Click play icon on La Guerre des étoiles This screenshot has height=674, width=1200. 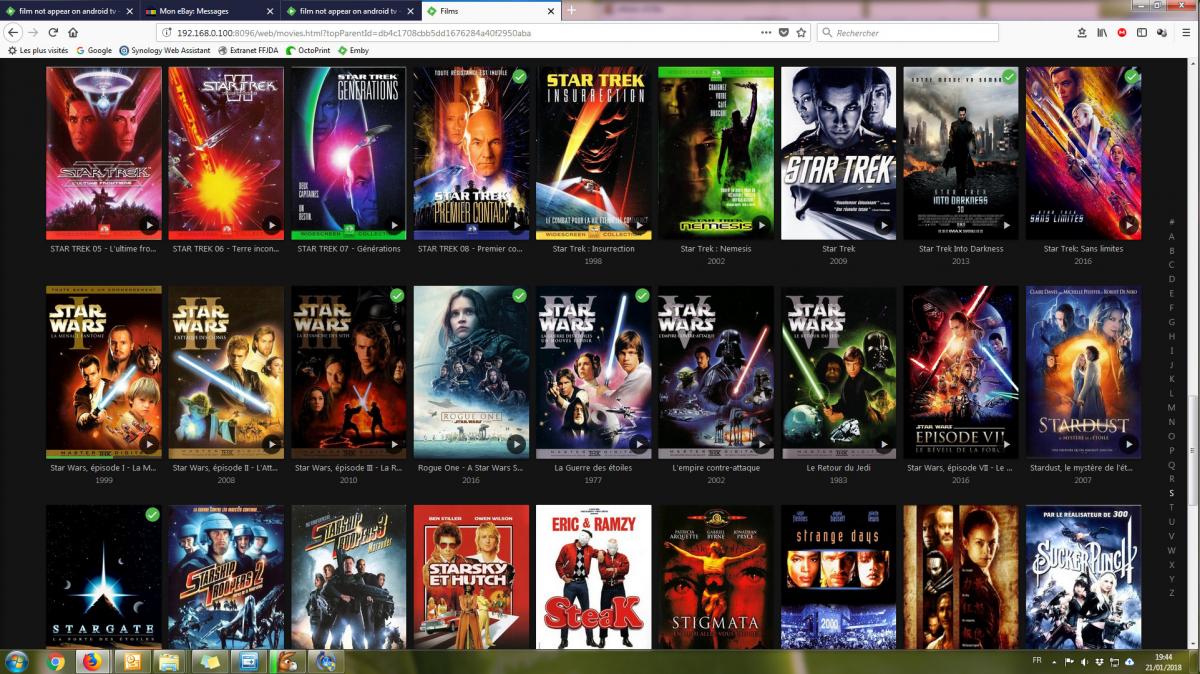click(x=639, y=444)
